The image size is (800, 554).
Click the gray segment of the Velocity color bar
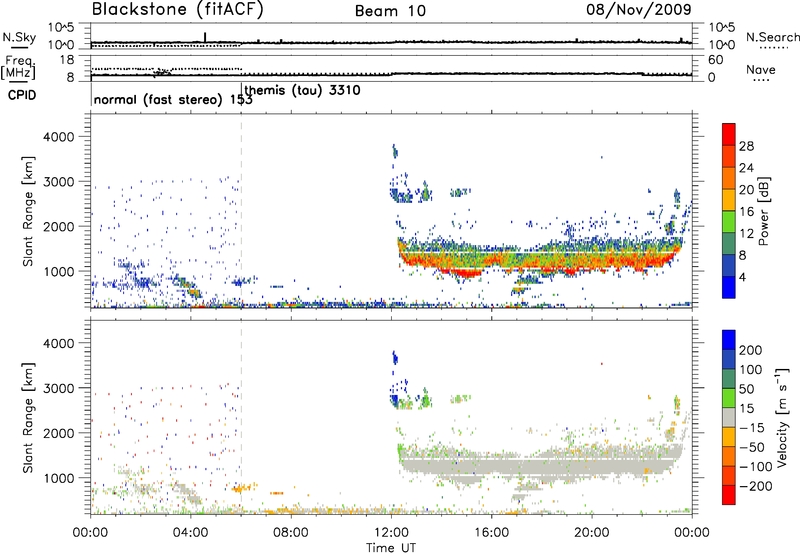(729, 417)
